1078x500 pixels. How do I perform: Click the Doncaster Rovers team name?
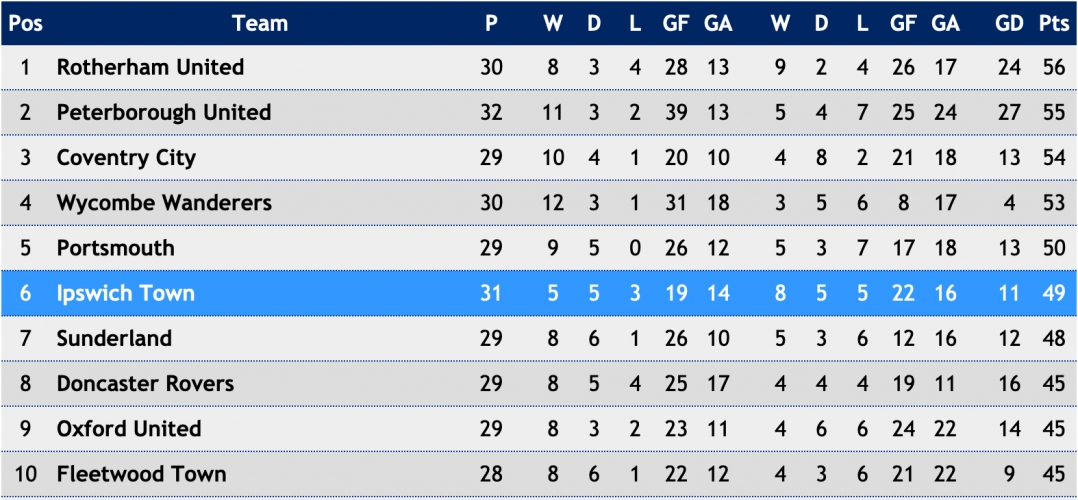coord(145,384)
